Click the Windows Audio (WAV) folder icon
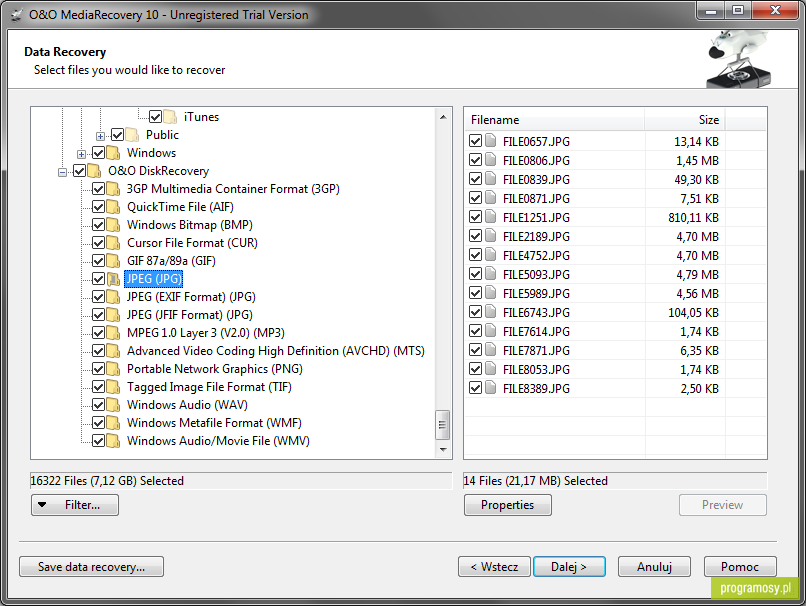The width and height of the screenshot is (806, 606). 113,405
